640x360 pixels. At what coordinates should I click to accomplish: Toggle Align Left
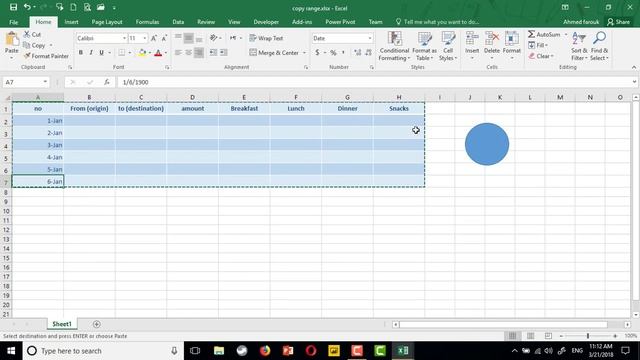(x=178, y=53)
